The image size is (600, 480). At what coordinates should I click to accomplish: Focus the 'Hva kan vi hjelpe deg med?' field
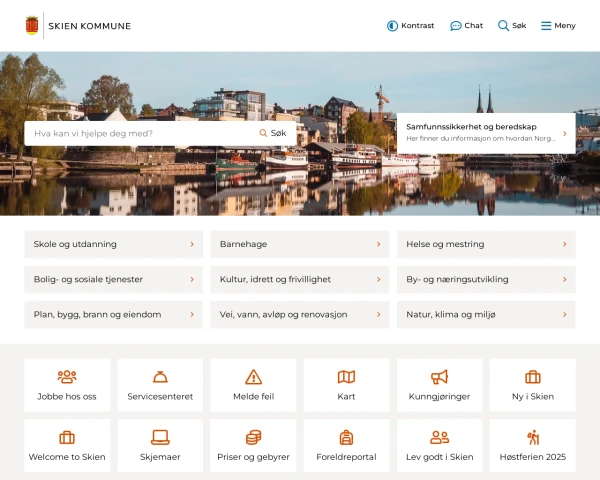[x=140, y=133]
